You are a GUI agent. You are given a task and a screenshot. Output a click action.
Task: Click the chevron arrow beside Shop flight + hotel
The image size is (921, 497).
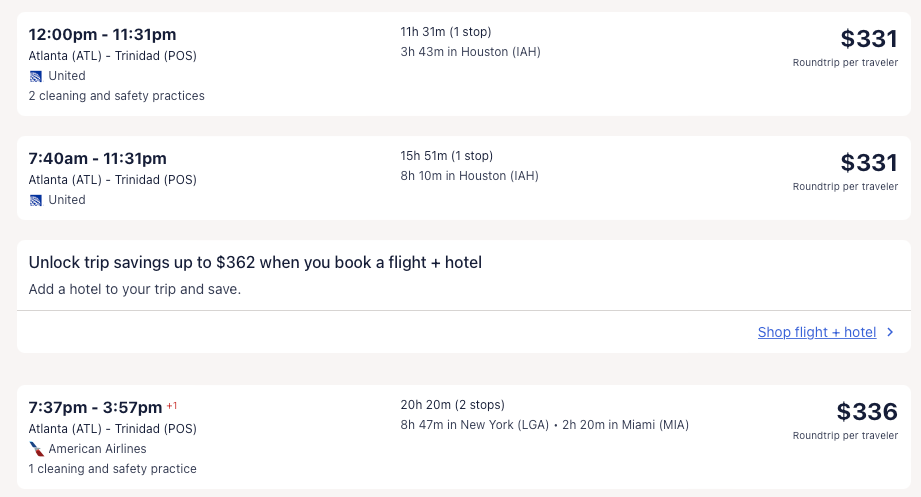[x=890, y=332]
